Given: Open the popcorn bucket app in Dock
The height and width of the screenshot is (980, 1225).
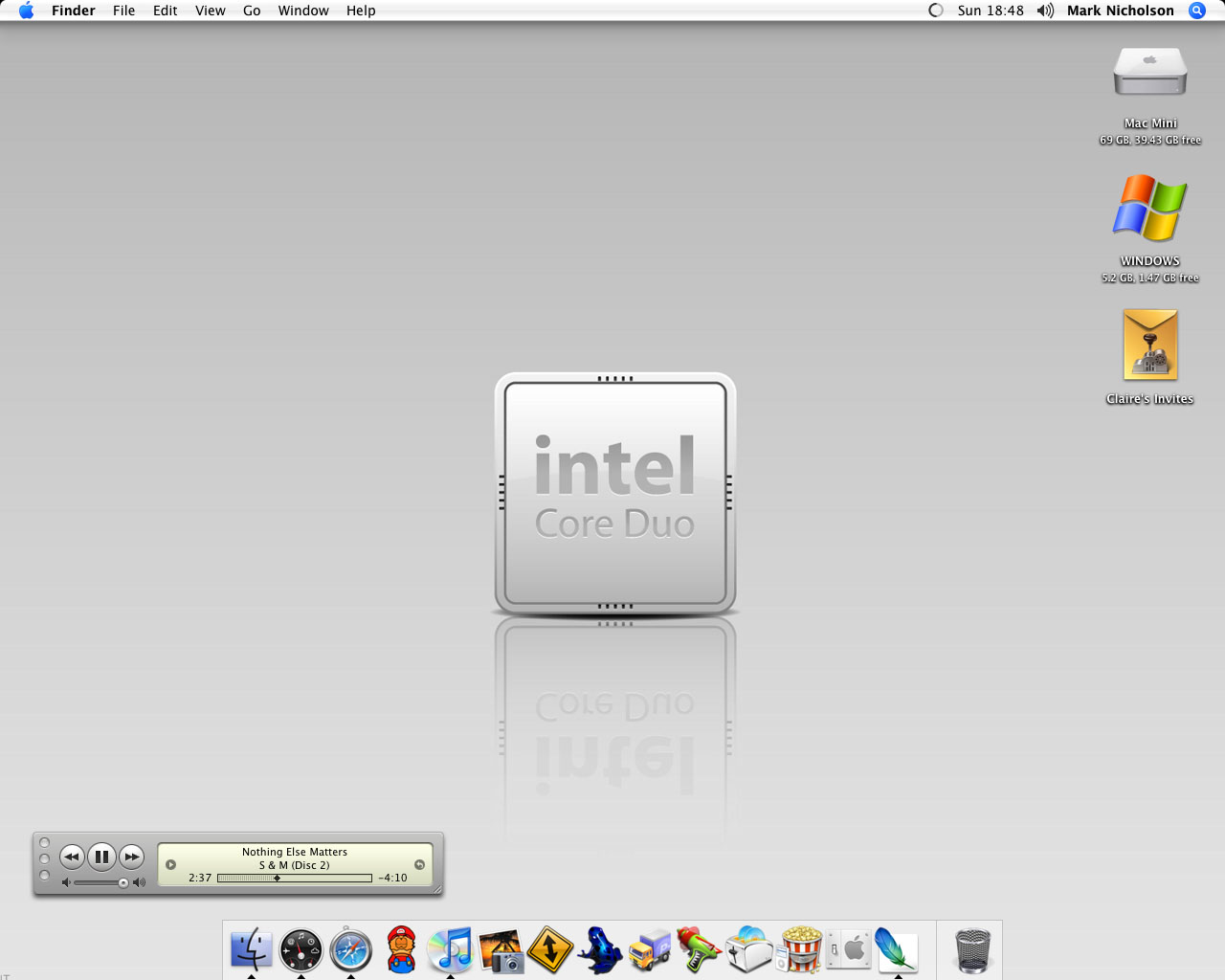Looking at the screenshot, I should (799, 949).
